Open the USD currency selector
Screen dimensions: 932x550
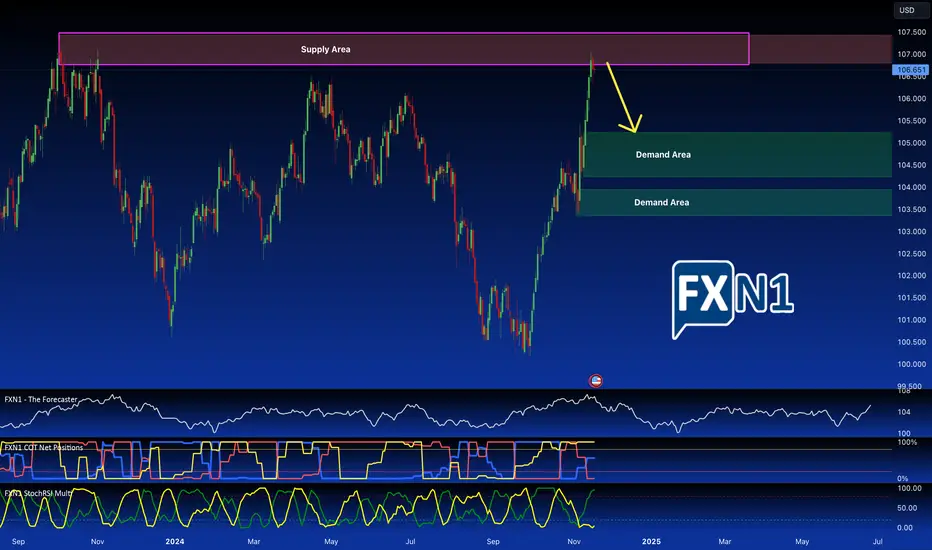(x=909, y=10)
